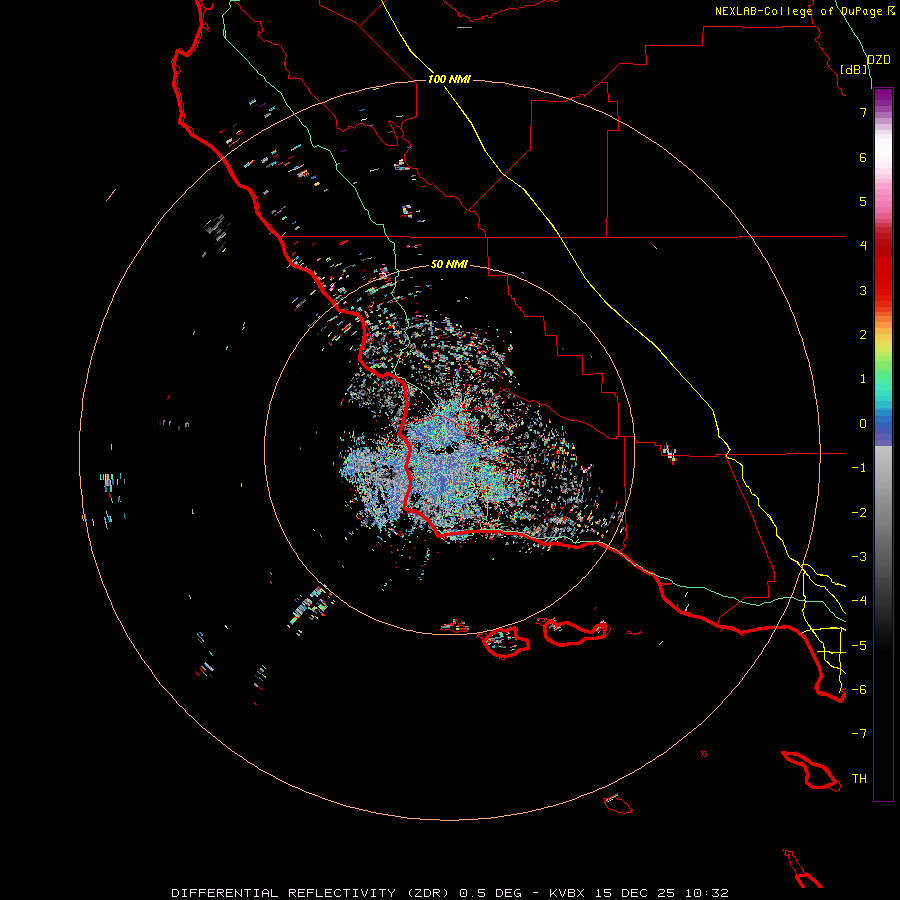
Task: Click the DZD legend title
Action: click(879, 60)
